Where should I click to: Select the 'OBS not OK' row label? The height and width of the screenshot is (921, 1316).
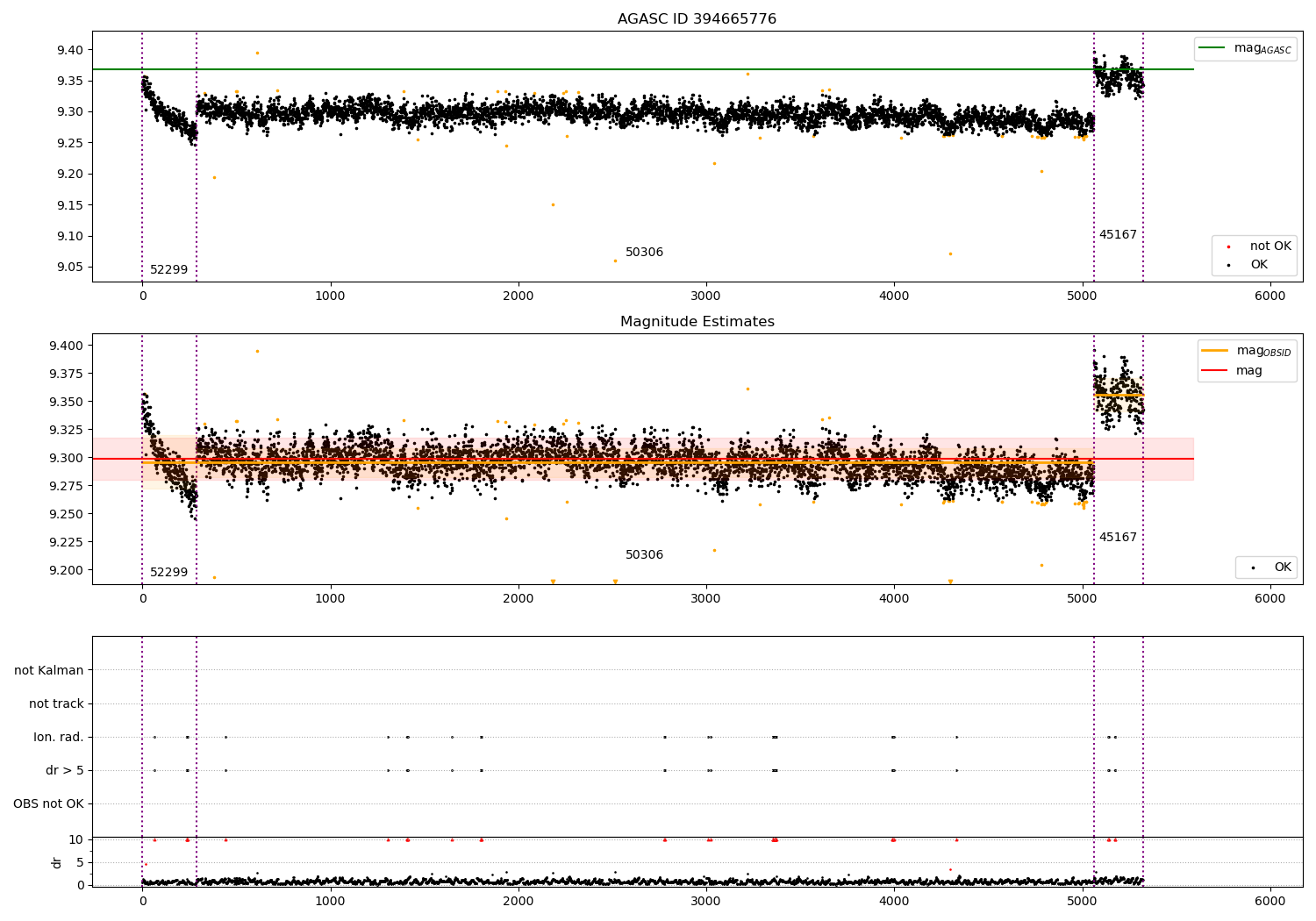(49, 803)
